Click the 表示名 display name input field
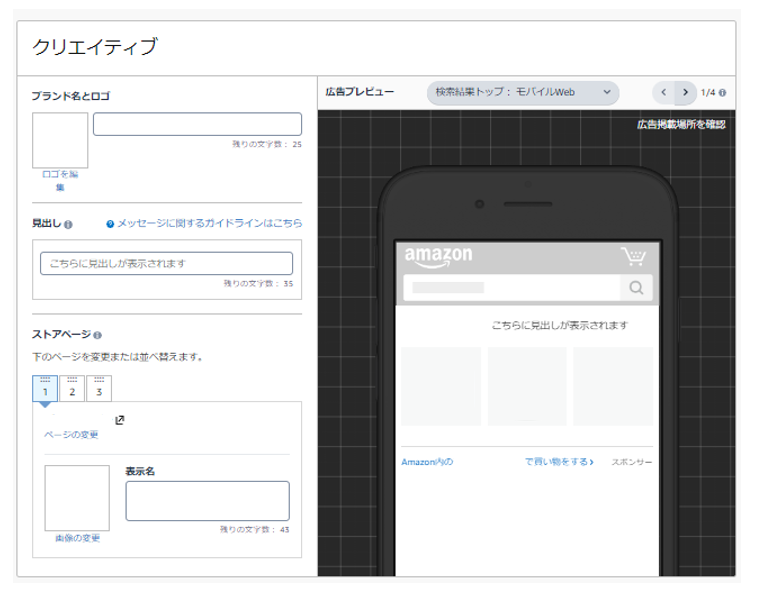 click(x=207, y=501)
